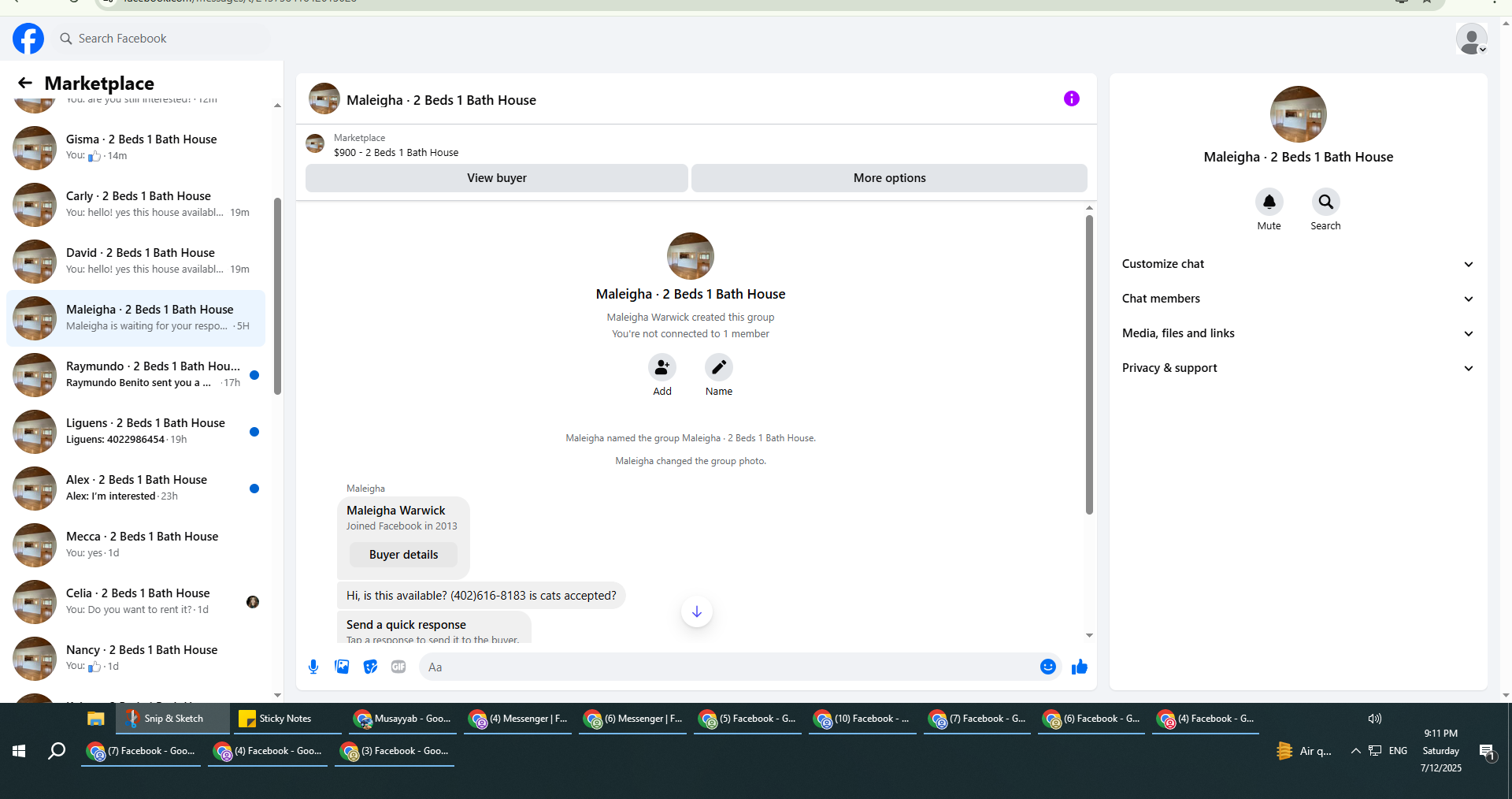Click the ENG language indicator

[x=1398, y=751]
